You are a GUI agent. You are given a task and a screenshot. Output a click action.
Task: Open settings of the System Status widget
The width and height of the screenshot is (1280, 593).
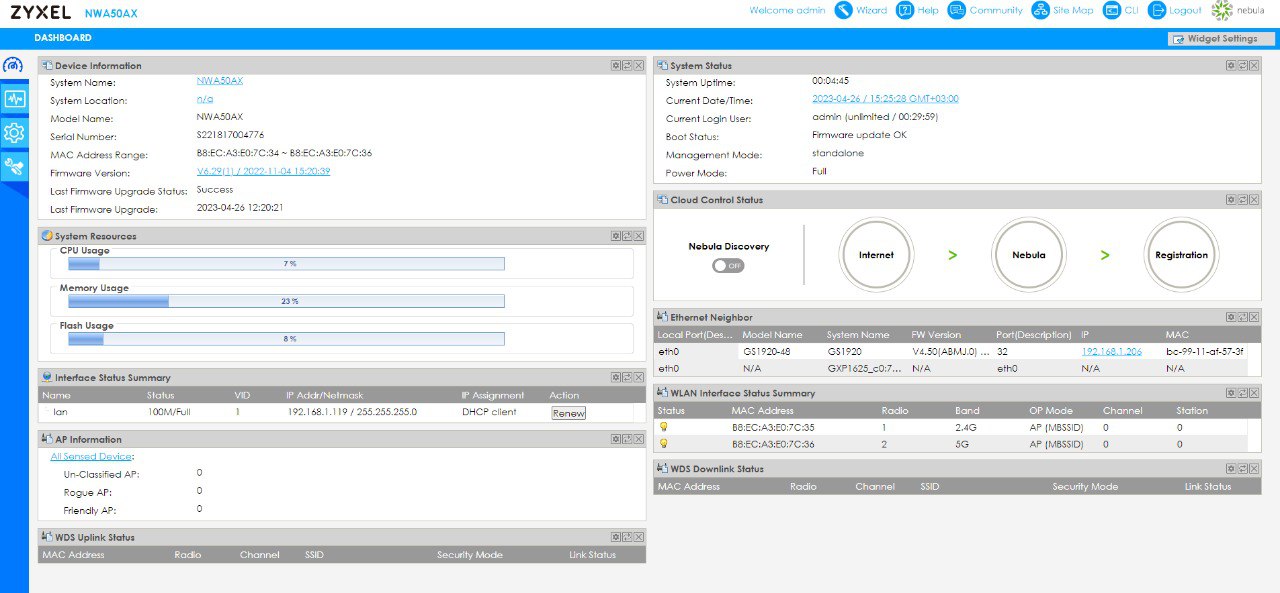[x=1231, y=65]
